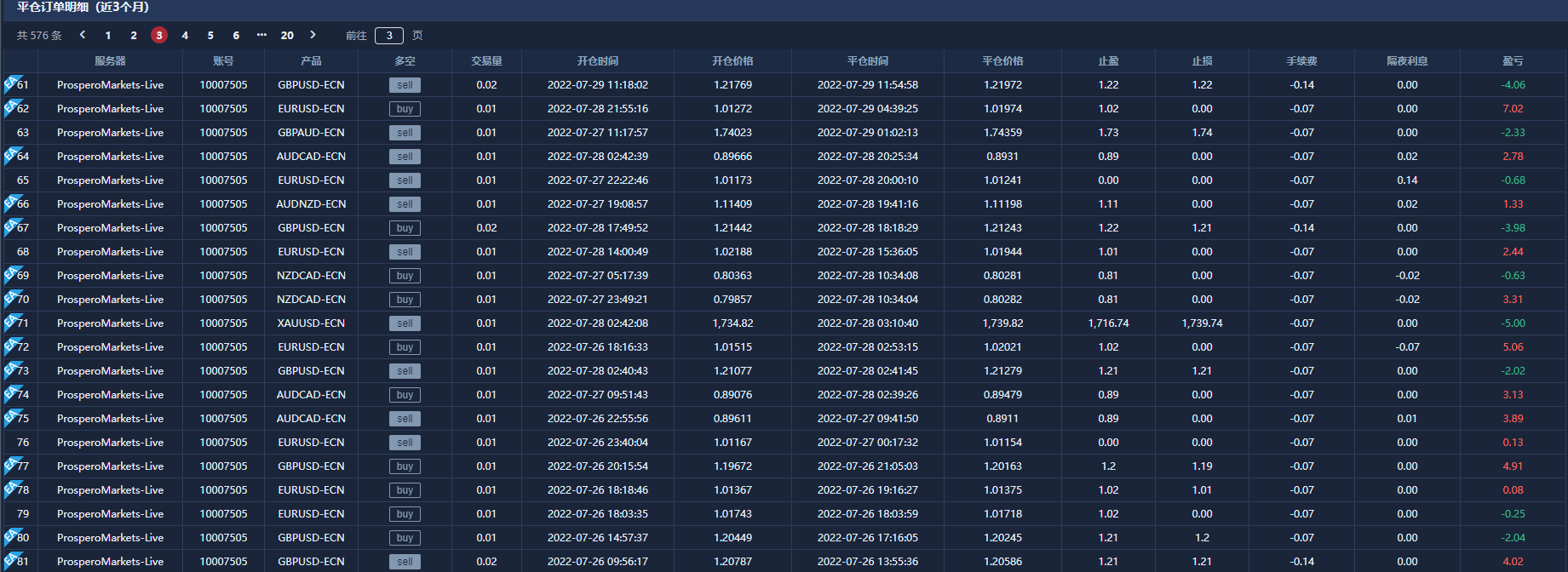Jump to last page 20
This screenshot has width=1568, height=572.
coord(287,35)
